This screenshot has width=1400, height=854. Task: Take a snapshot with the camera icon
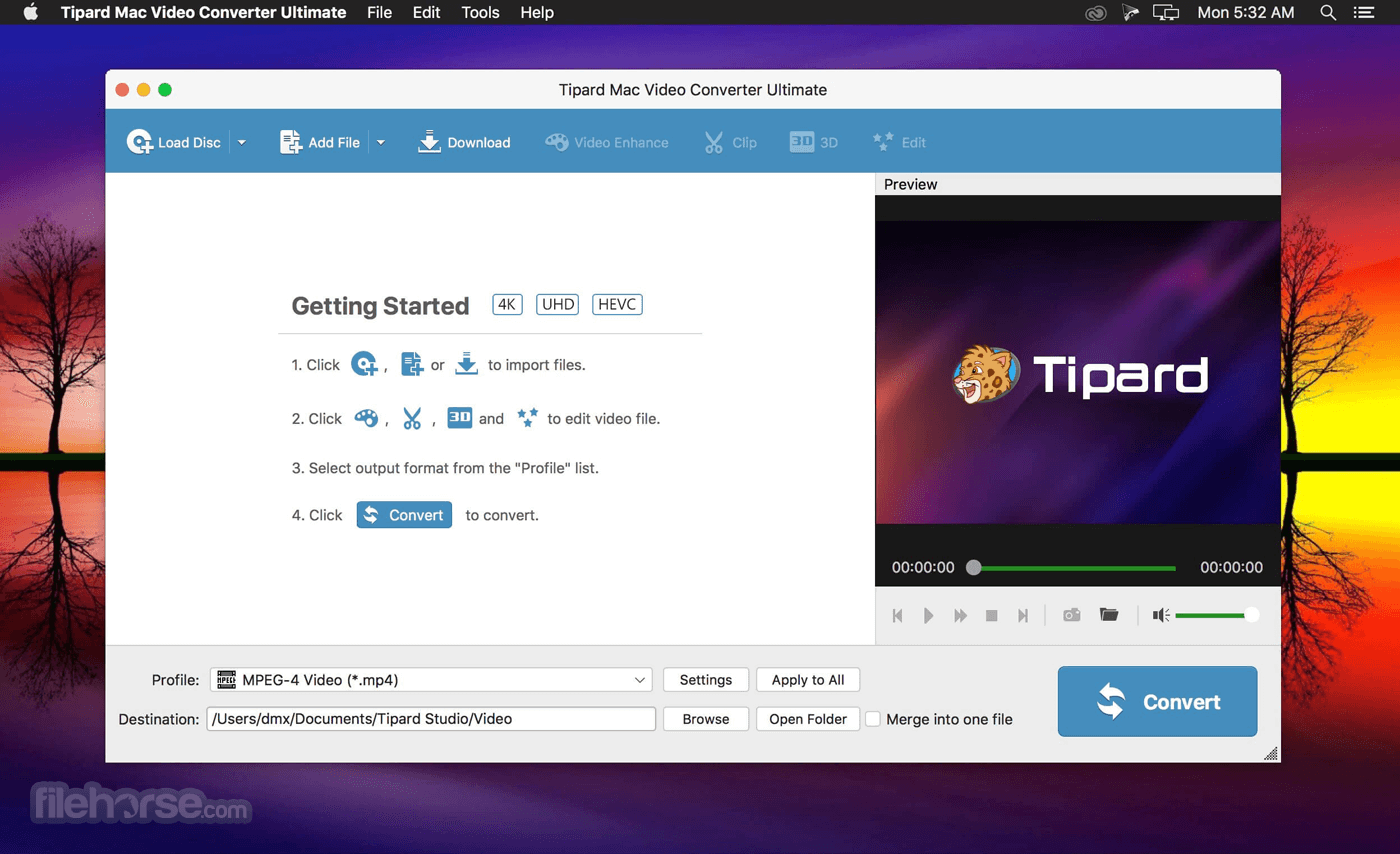point(1072,615)
